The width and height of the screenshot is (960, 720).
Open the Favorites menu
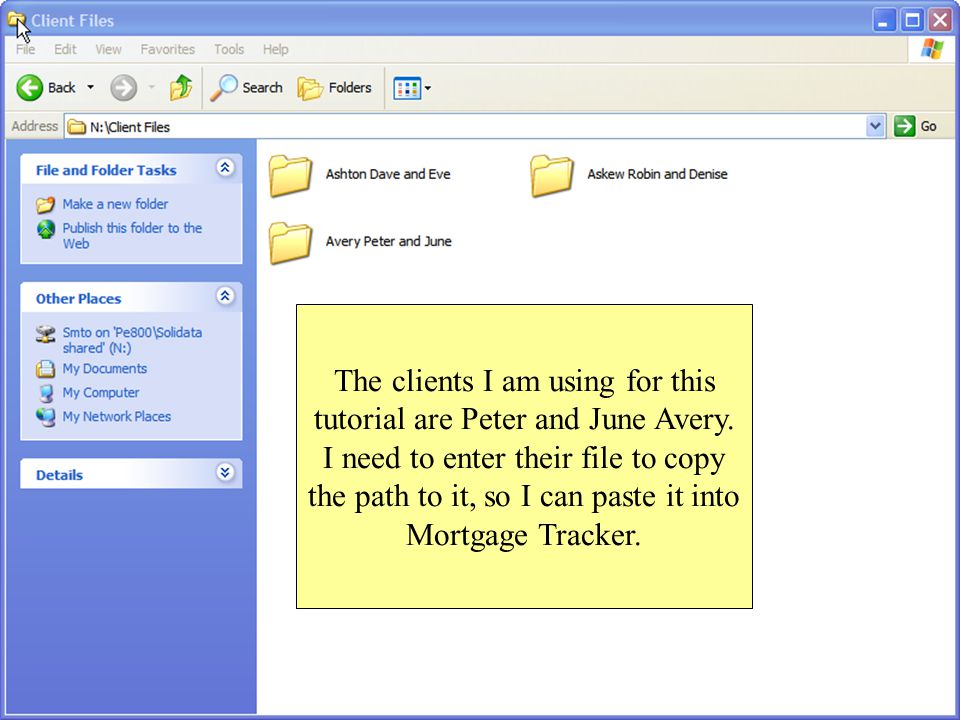167,49
